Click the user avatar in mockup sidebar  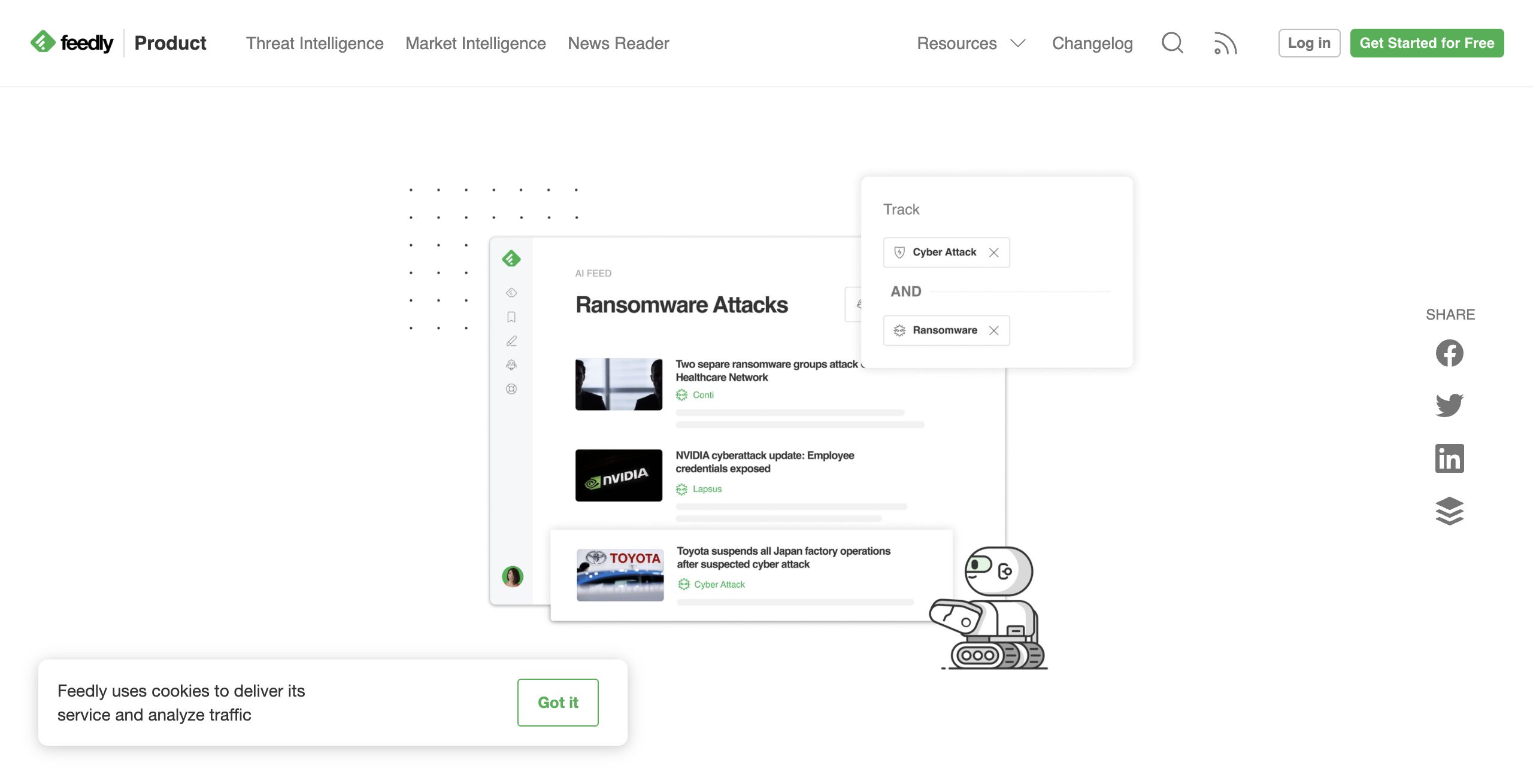coord(513,576)
